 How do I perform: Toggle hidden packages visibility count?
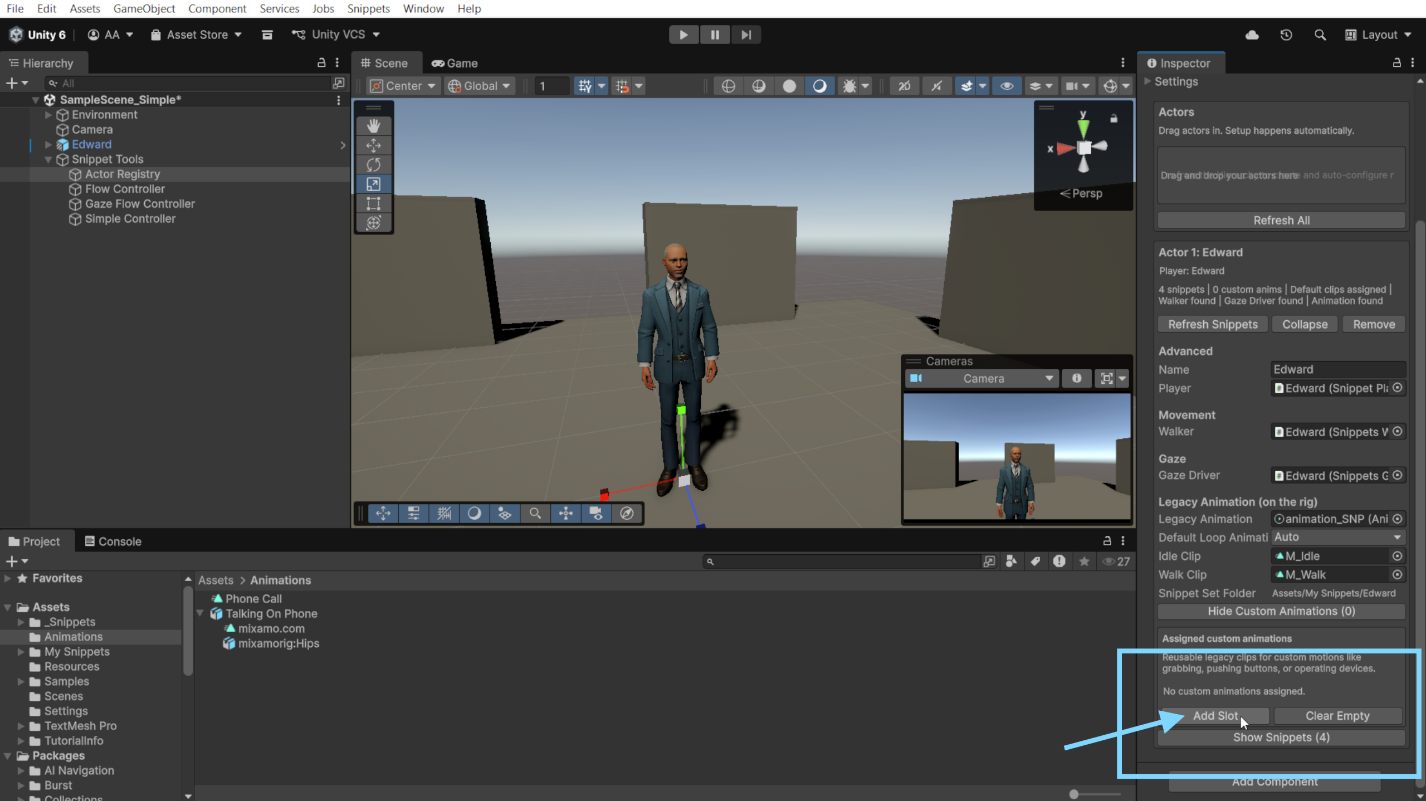pos(1115,562)
